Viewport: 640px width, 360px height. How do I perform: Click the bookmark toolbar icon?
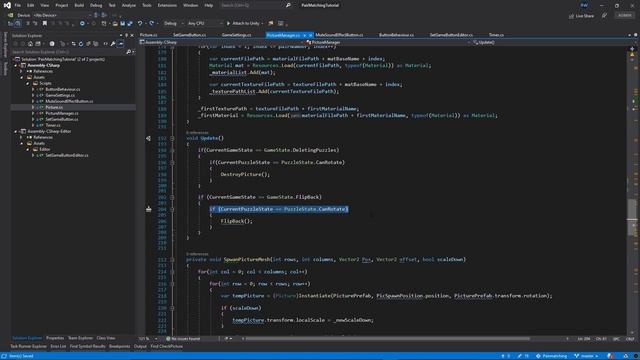[x=45, y=24]
